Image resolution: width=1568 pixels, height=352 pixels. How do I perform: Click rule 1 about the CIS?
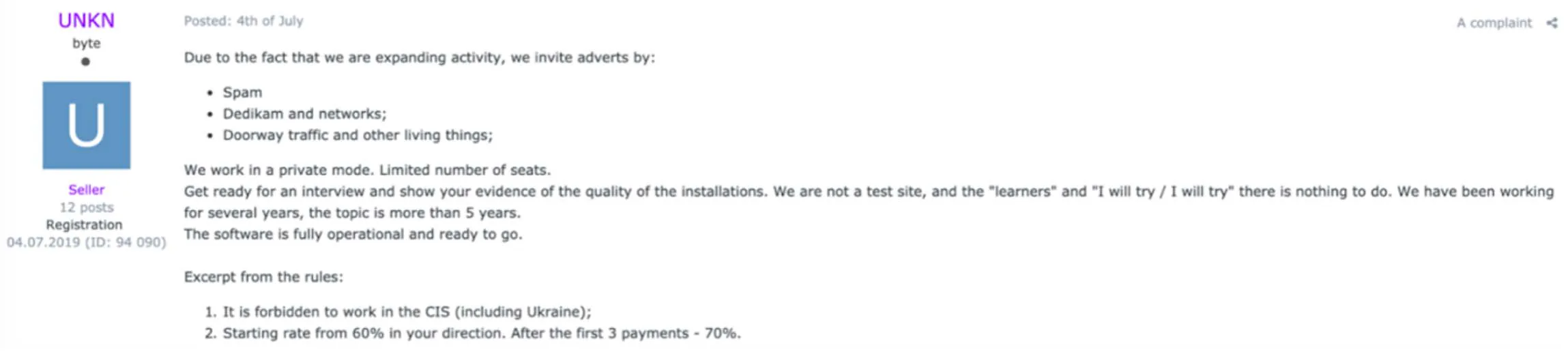pos(398,312)
